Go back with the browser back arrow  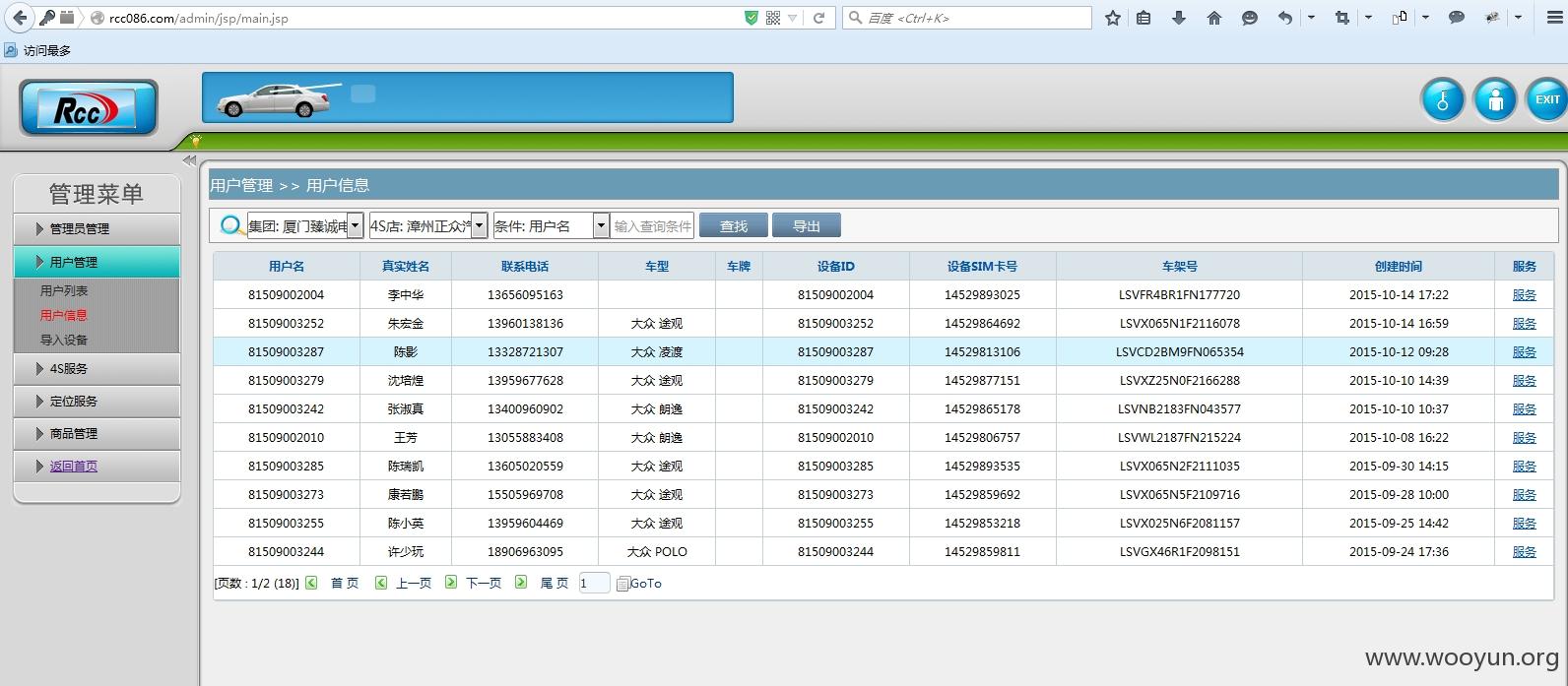[19, 18]
